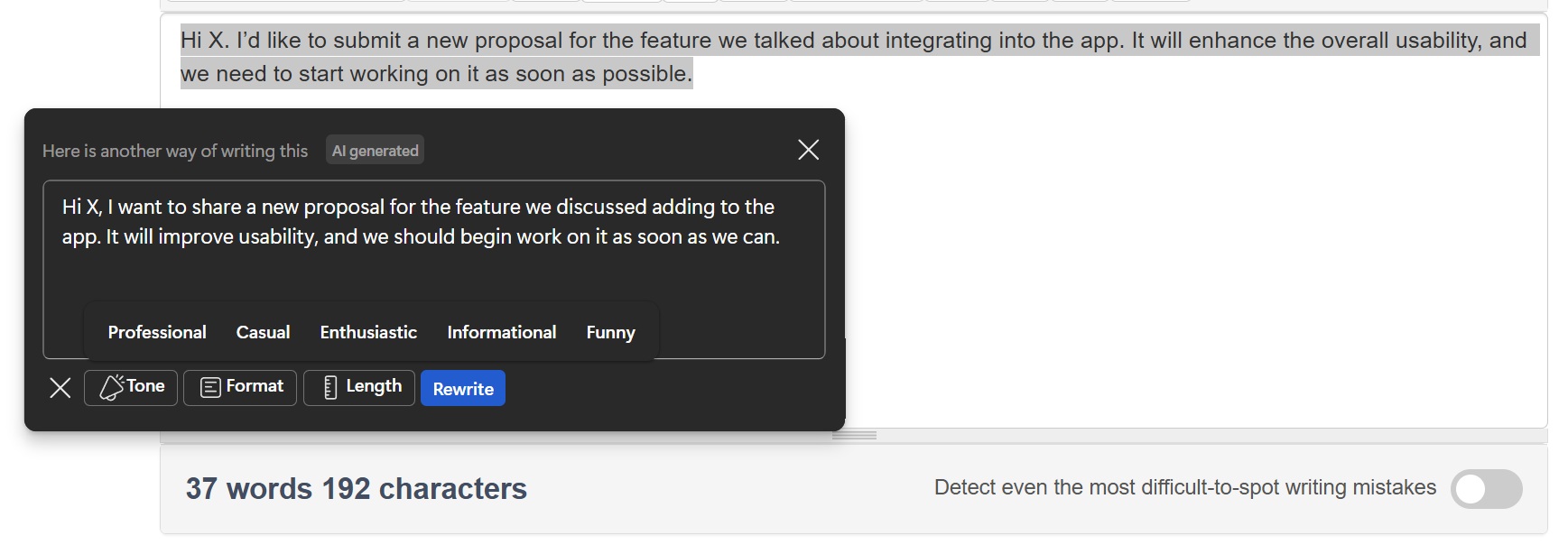Pick the Enthusiastic tone
Viewport: 1568px width, 554px height.
368,332
